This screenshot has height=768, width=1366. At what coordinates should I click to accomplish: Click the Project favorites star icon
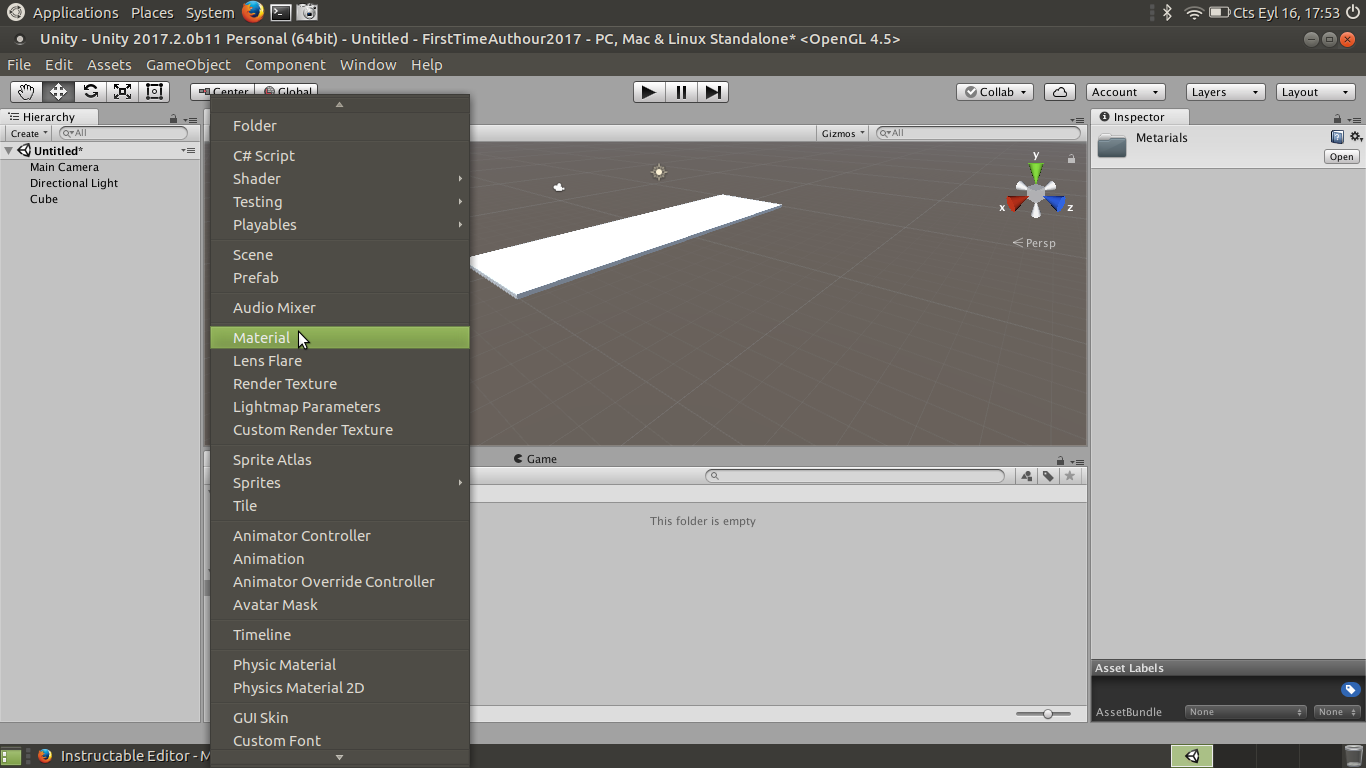tap(1070, 476)
